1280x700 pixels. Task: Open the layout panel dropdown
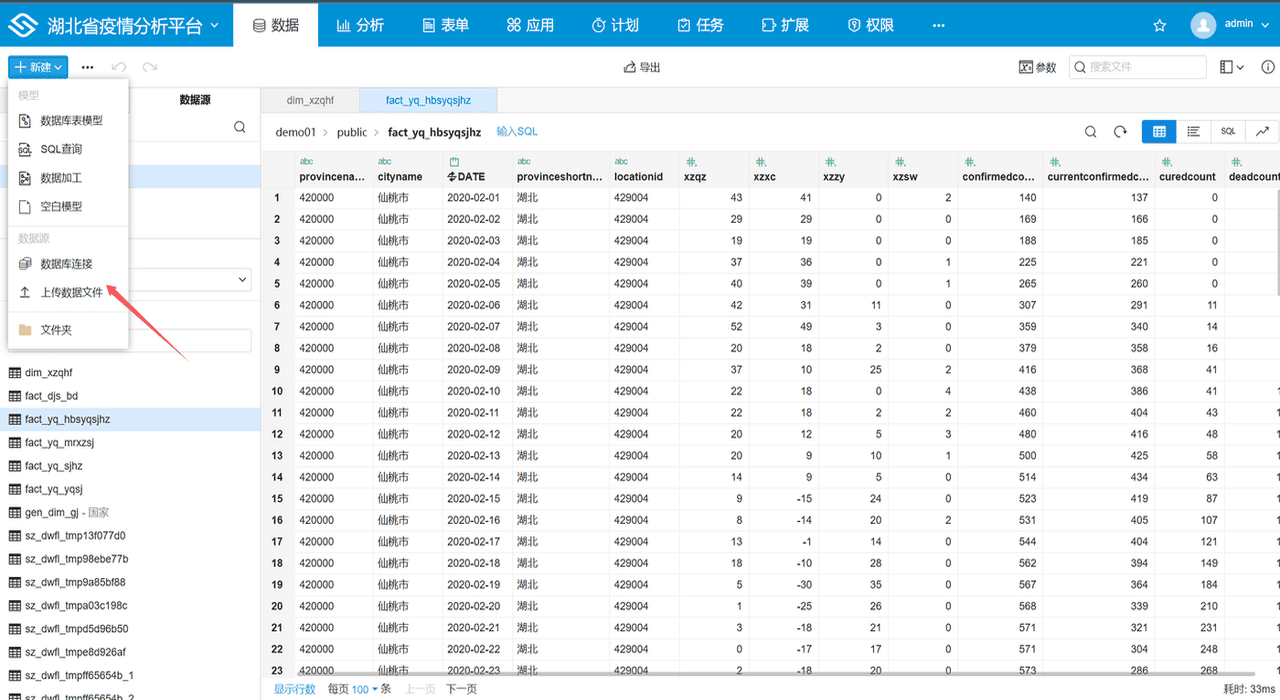click(x=1232, y=67)
